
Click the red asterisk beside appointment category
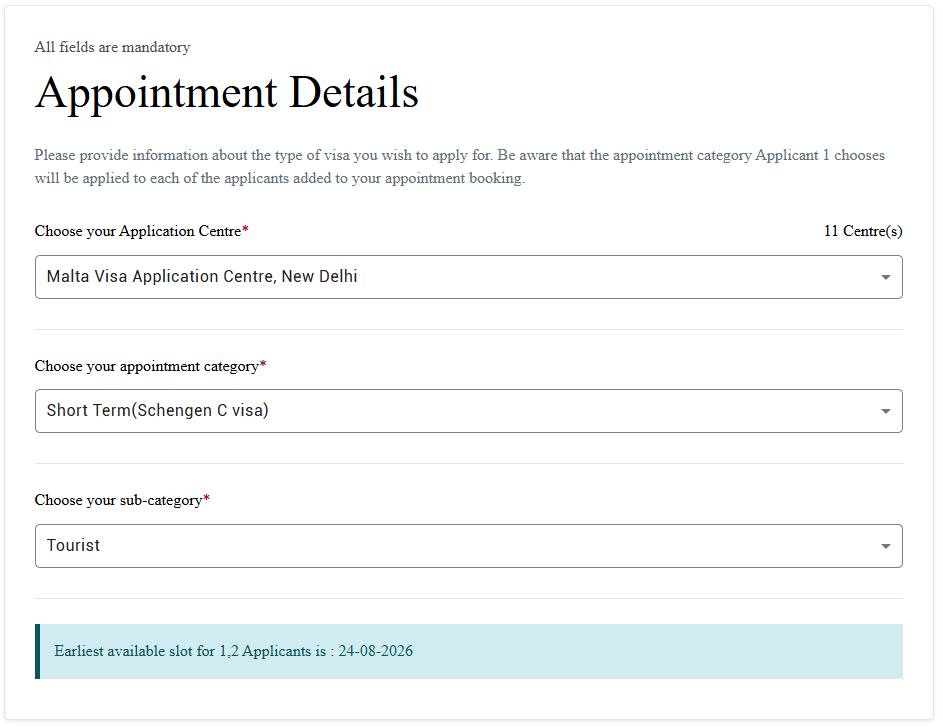coord(263,364)
